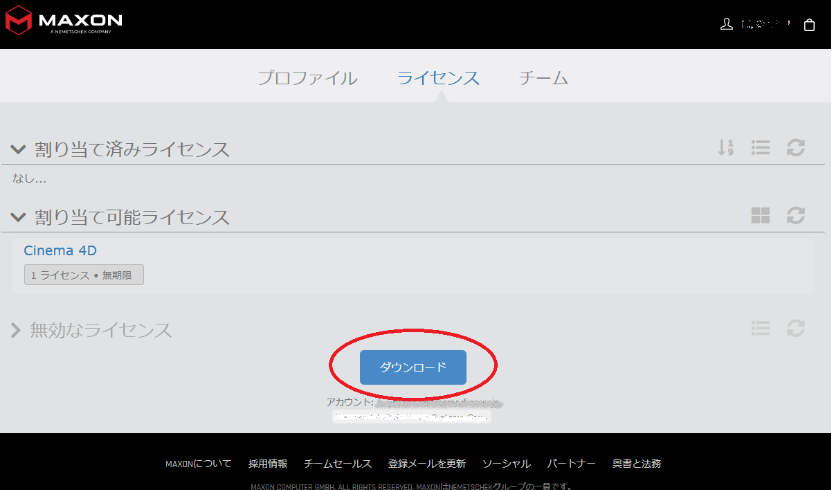This screenshot has height=490, width=831.
Task: Open the ソーシャル footer link
Action: click(x=506, y=464)
